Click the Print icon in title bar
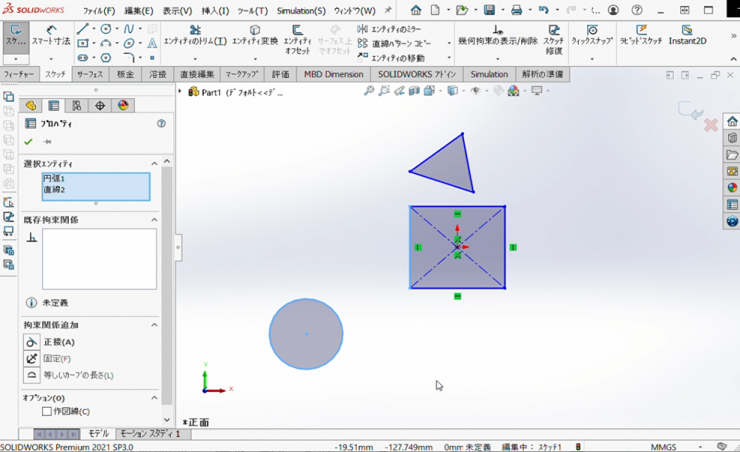This screenshot has height=452, width=740. 516,10
